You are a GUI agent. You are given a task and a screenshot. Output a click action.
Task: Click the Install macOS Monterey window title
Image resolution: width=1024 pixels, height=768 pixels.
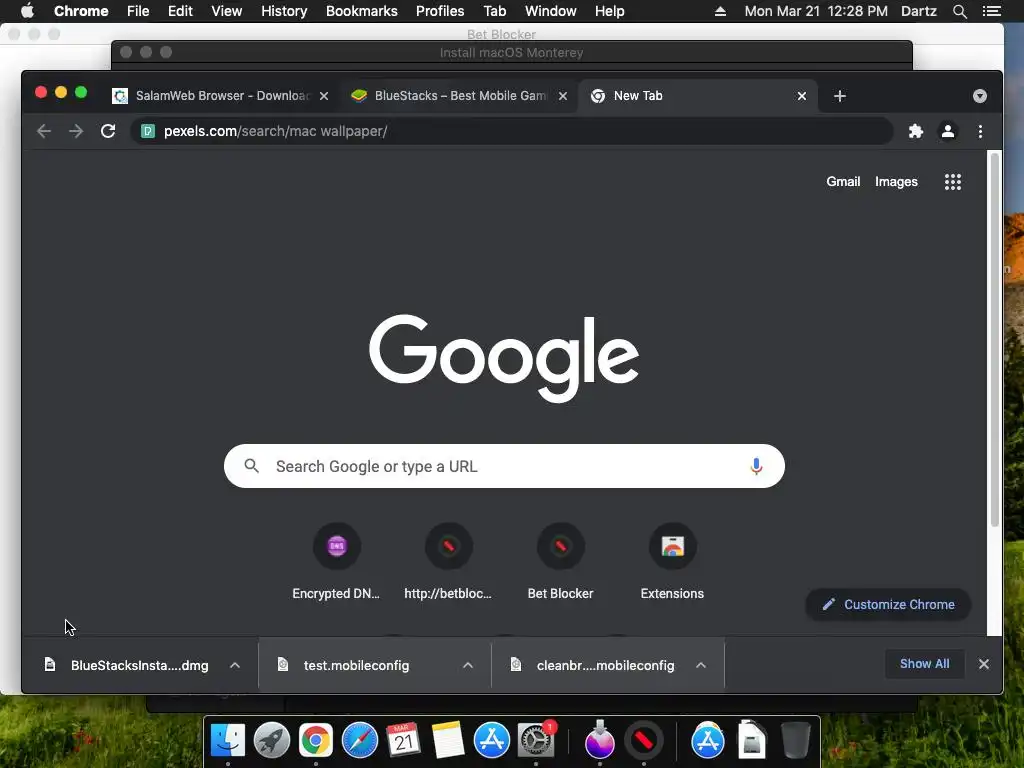point(511,53)
